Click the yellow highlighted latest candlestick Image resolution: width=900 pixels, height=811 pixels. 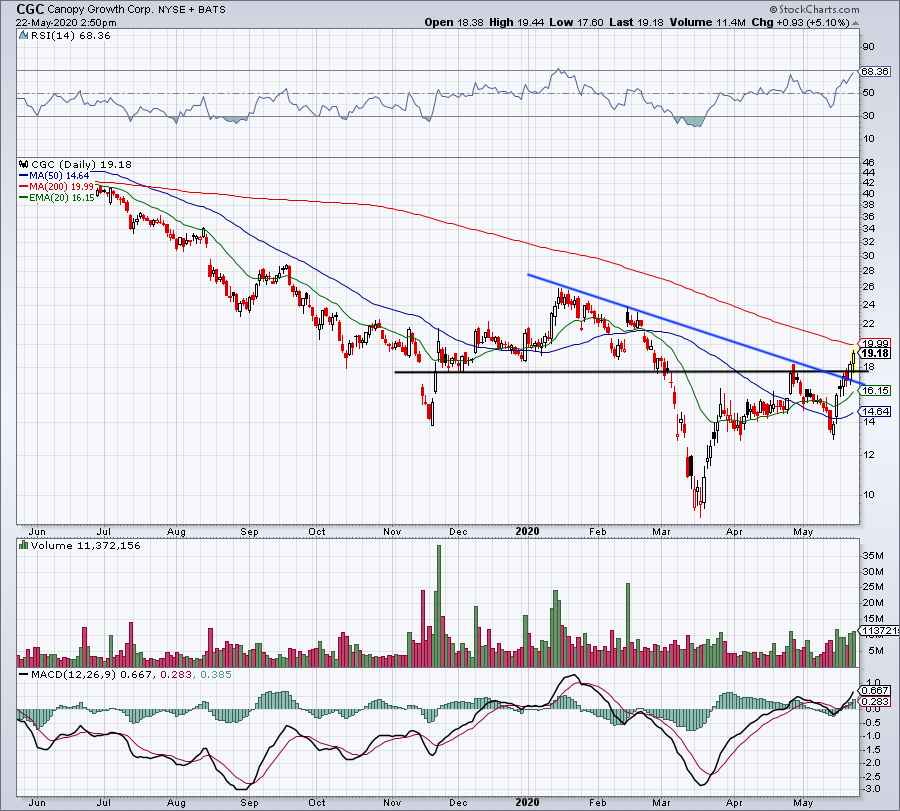(854, 360)
